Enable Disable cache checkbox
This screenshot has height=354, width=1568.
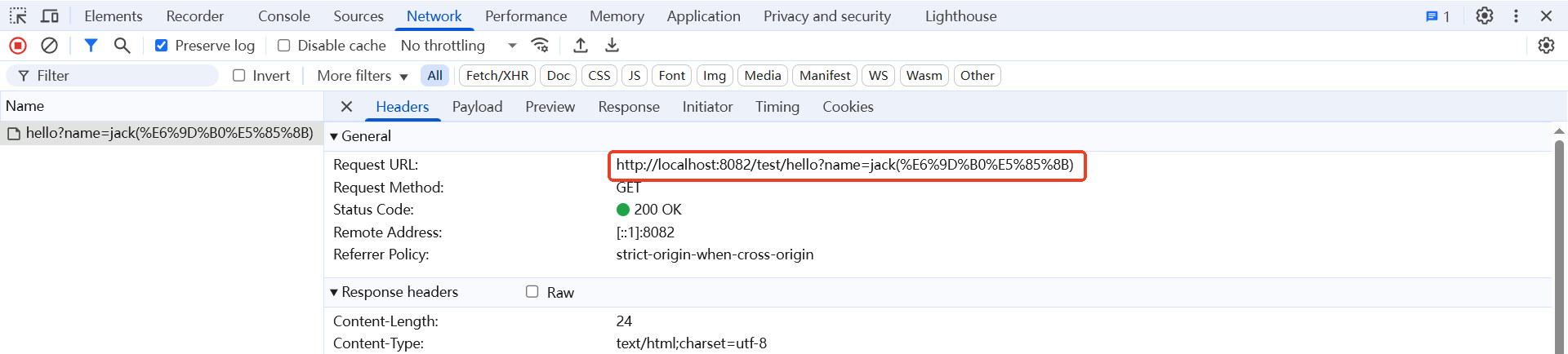click(284, 46)
